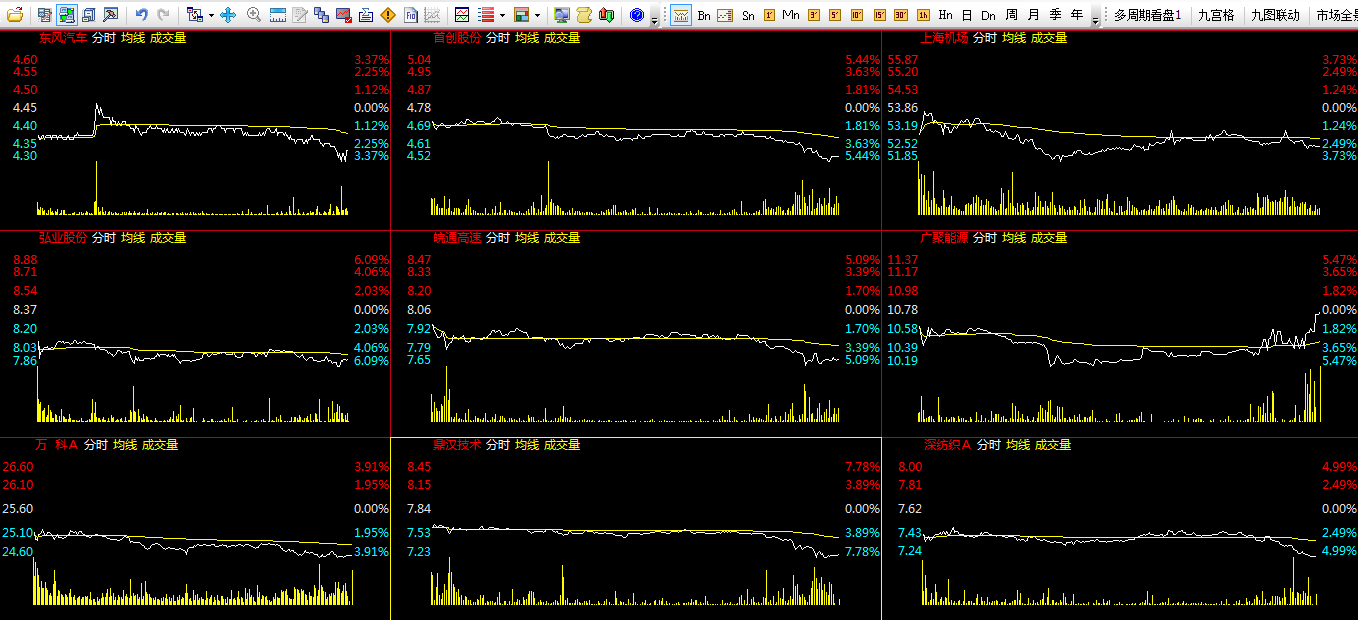Select the intraday time-share chart icon
The height and width of the screenshot is (620, 1358).
[680, 15]
